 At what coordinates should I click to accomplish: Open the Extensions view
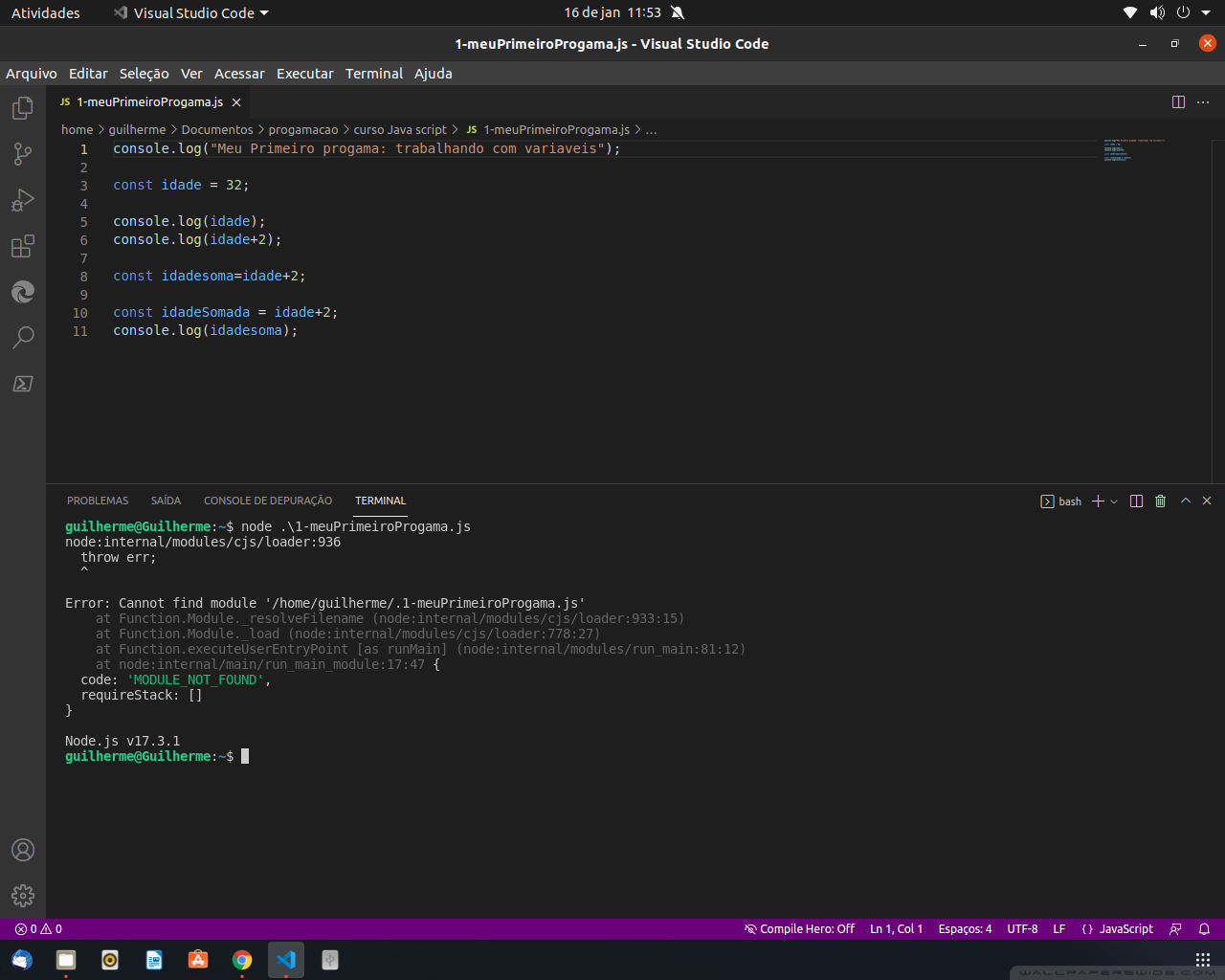[x=23, y=246]
